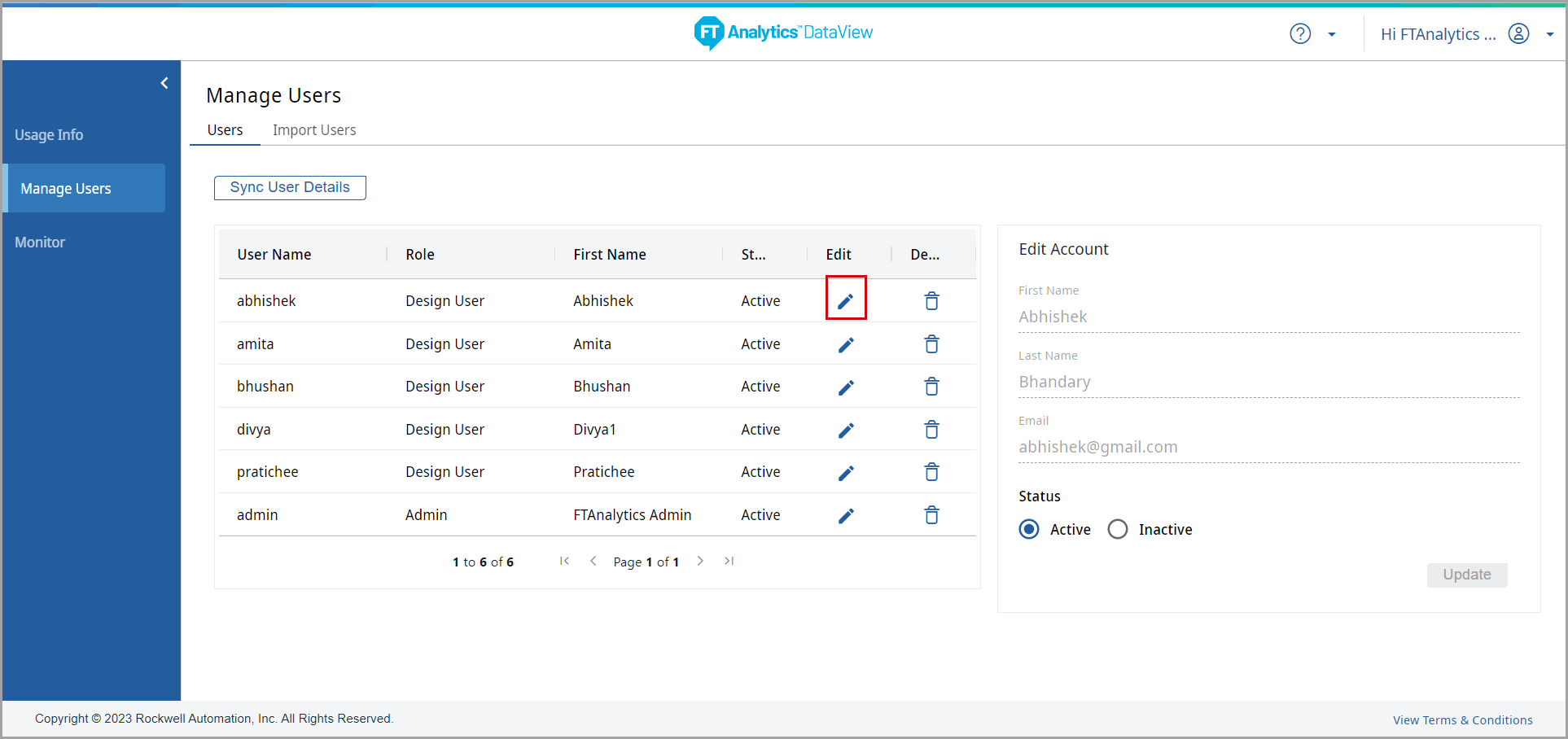
Task: Go to first page of table
Action: click(x=564, y=561)
